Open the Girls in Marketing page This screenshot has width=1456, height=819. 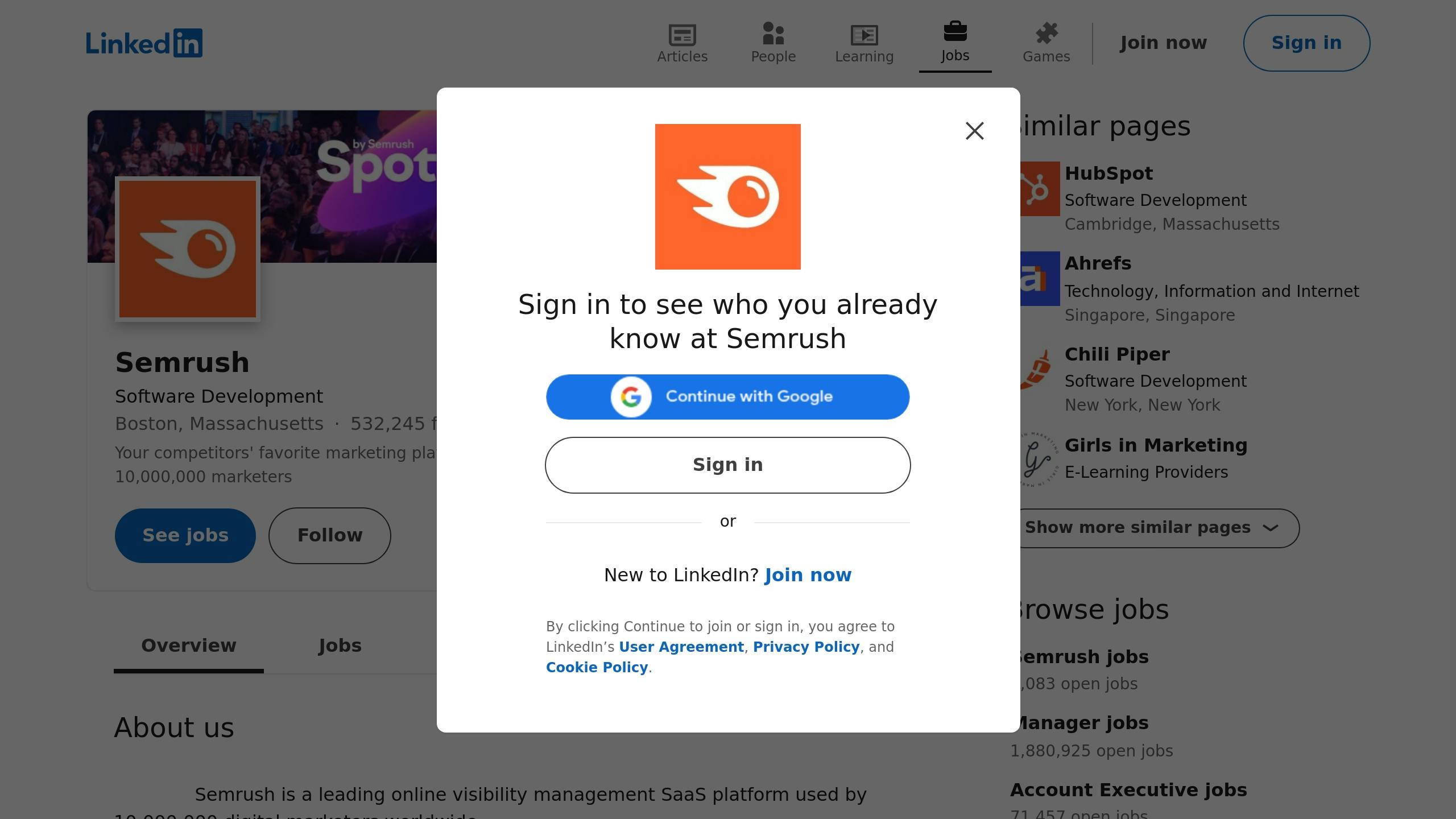click(1156, 445)
